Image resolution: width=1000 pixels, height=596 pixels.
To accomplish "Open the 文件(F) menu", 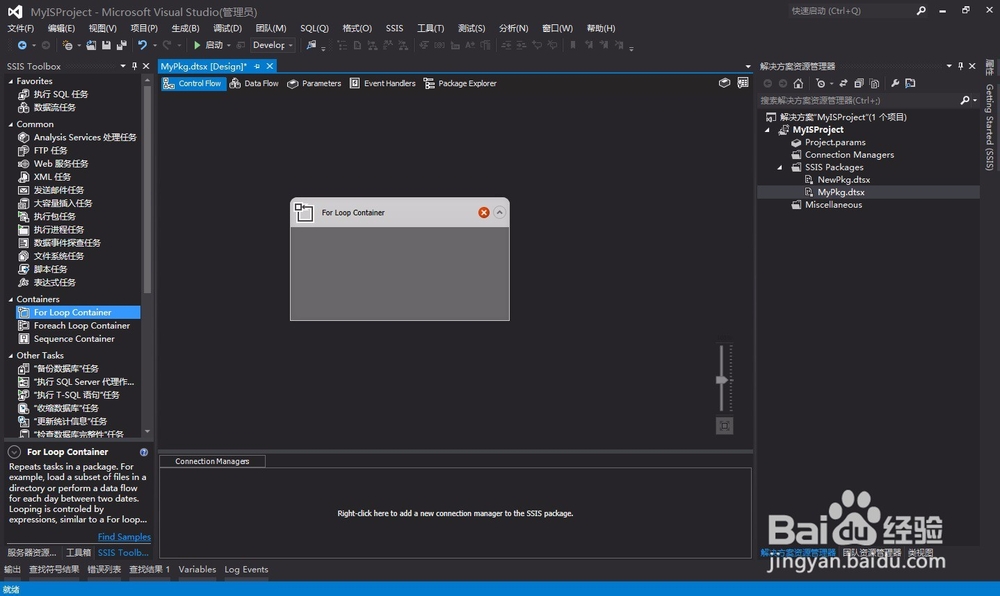I will click(20, 28).
